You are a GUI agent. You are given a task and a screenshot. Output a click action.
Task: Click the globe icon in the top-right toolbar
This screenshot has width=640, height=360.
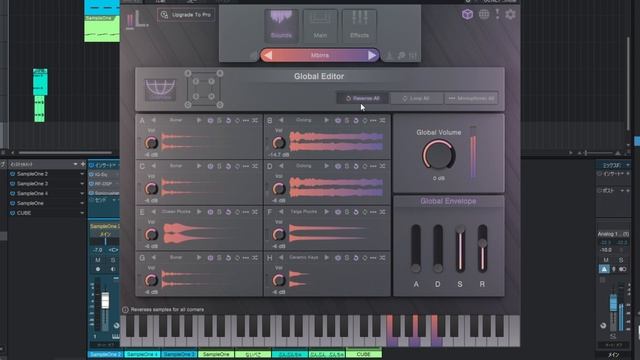(484, 14)
